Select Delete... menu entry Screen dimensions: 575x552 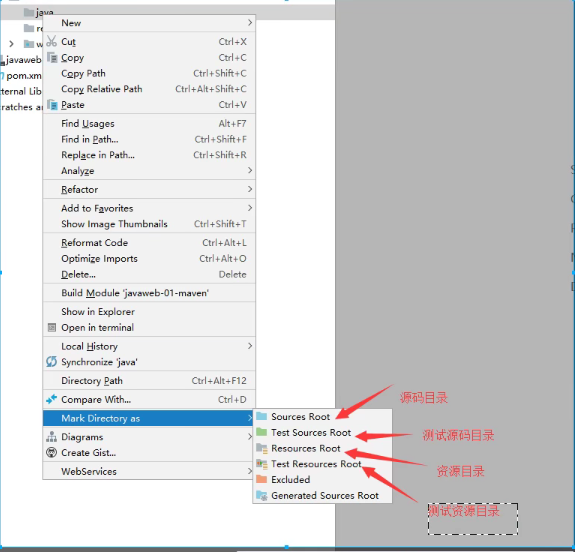point(149,274)
